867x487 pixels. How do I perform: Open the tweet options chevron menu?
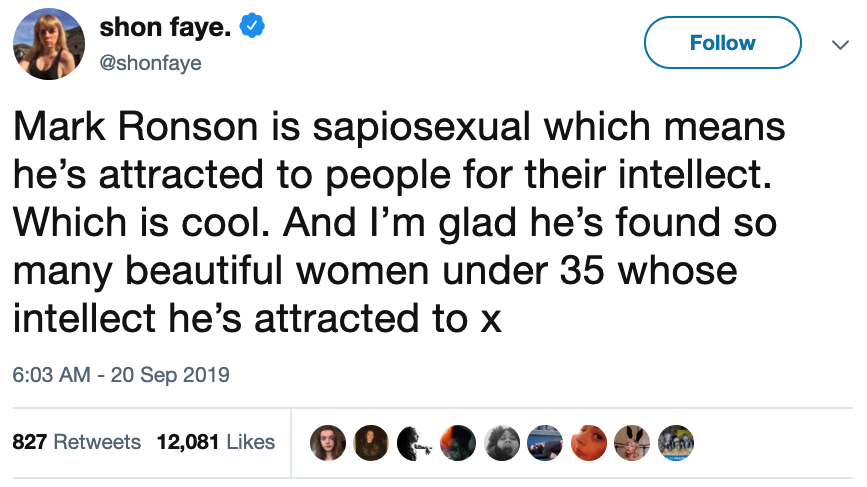(x=838, y=44)
